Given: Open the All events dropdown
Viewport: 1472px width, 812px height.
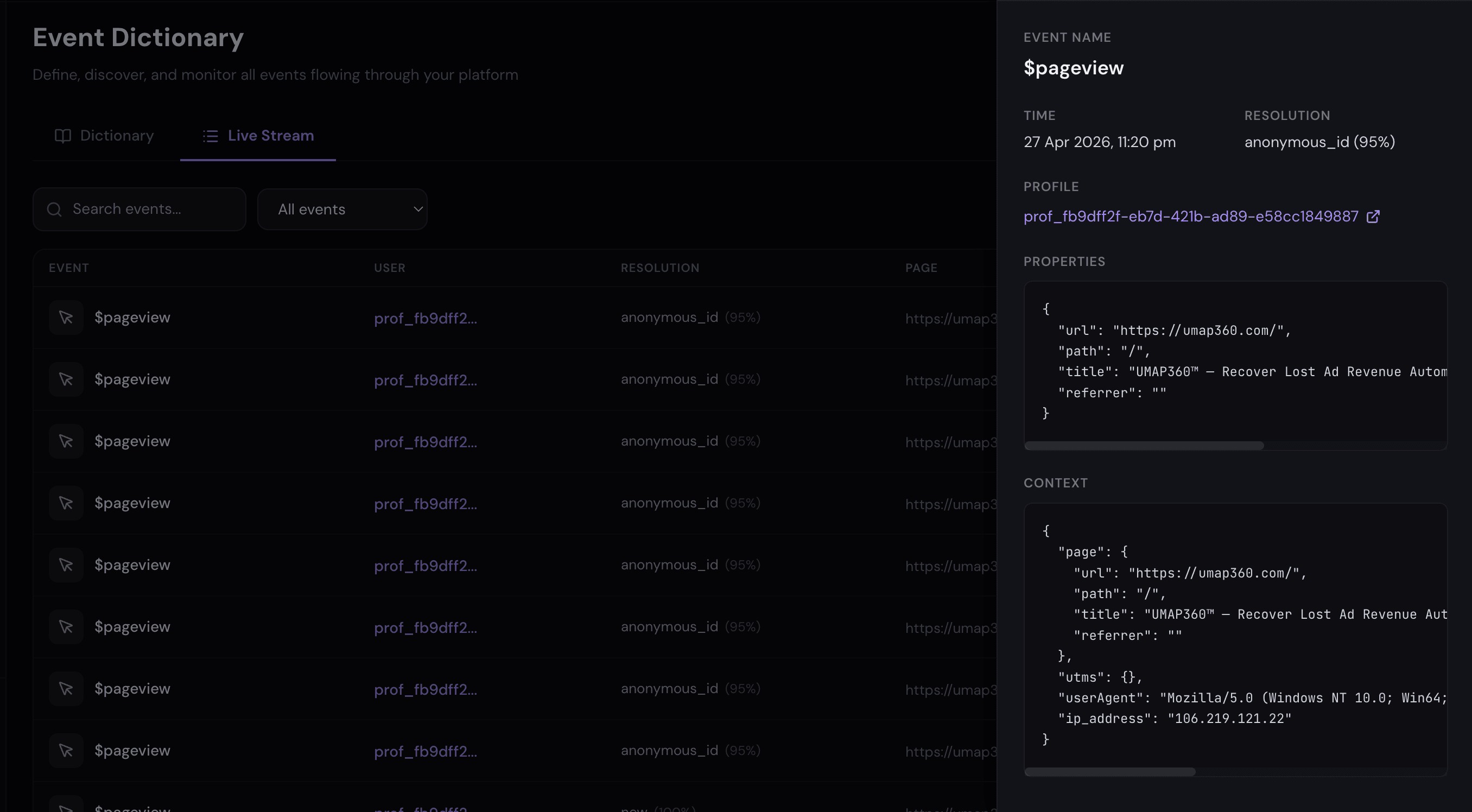Looking at the screenshot, I should pos(342,210).
